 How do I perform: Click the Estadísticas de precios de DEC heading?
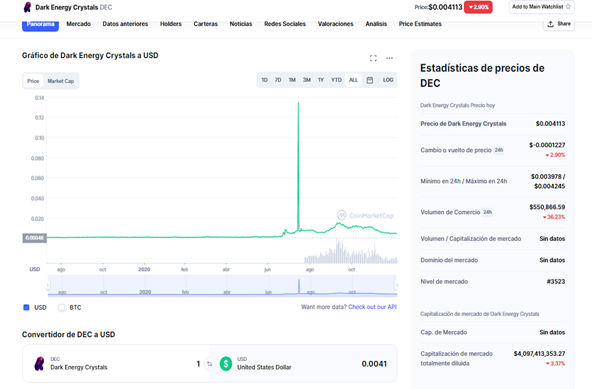coord(482,76)
